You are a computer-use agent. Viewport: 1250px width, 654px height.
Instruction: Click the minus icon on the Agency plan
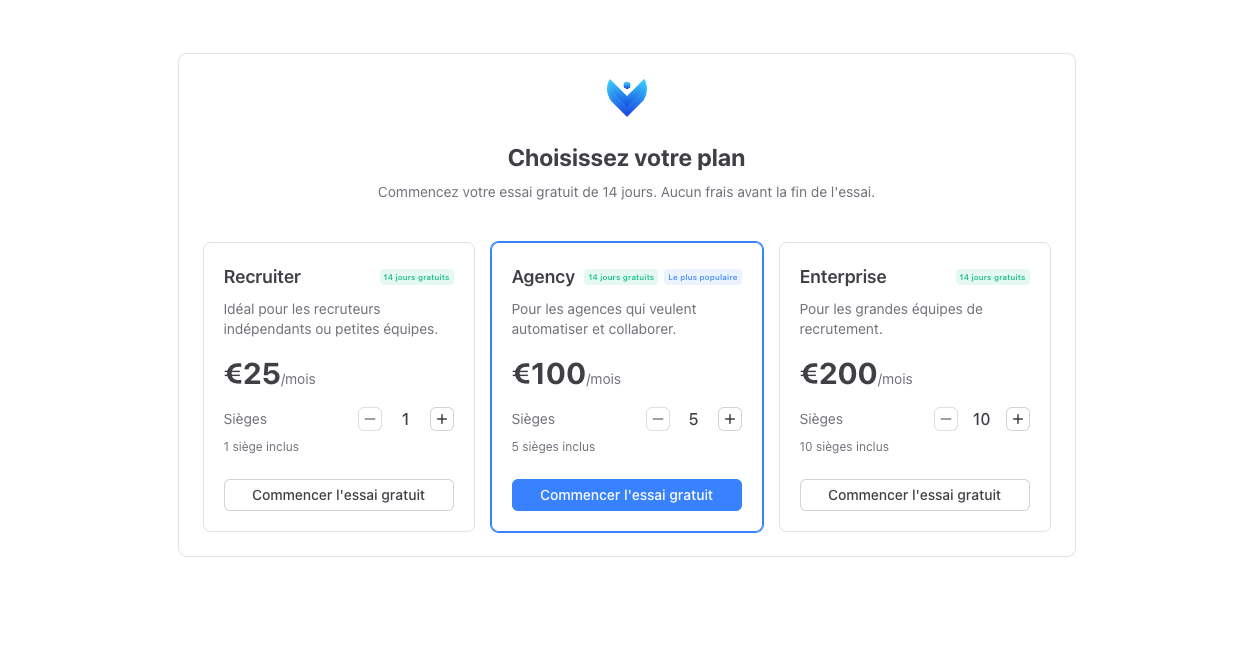[658, 419]
